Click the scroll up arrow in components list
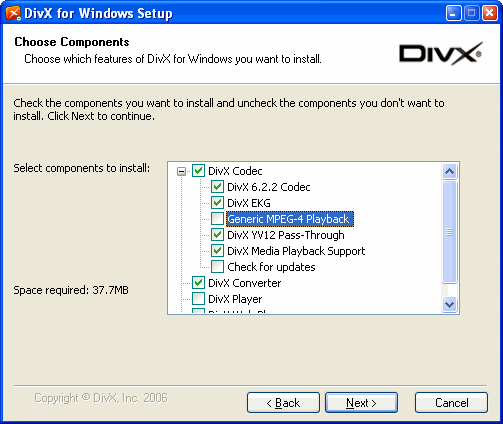503x424 pixels. pos(449,172)
